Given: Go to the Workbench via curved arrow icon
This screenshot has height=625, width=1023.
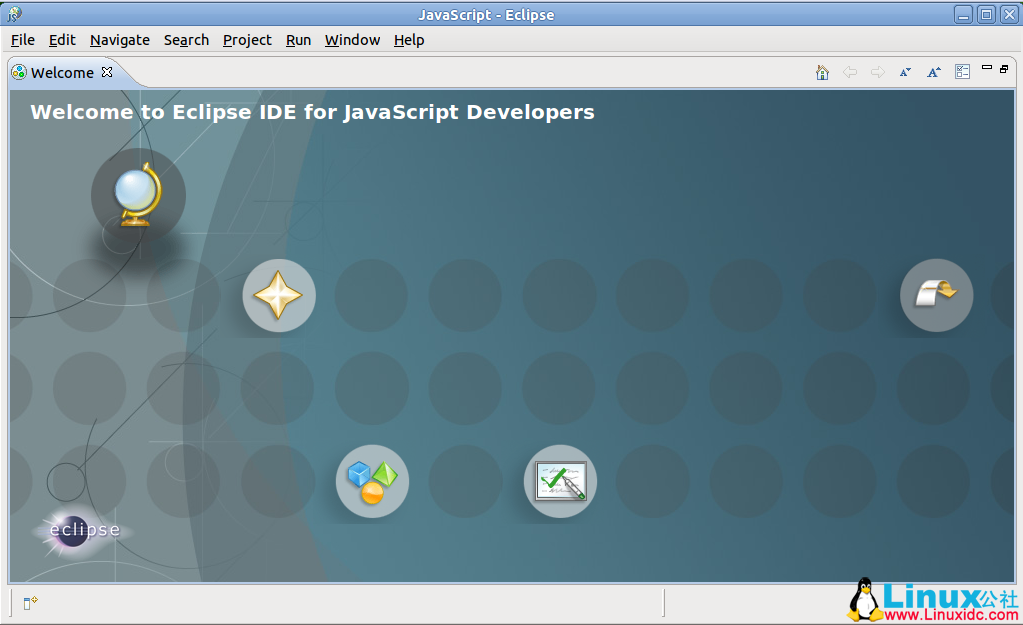Looking at the screenshot, I should [x=936, y=295].
